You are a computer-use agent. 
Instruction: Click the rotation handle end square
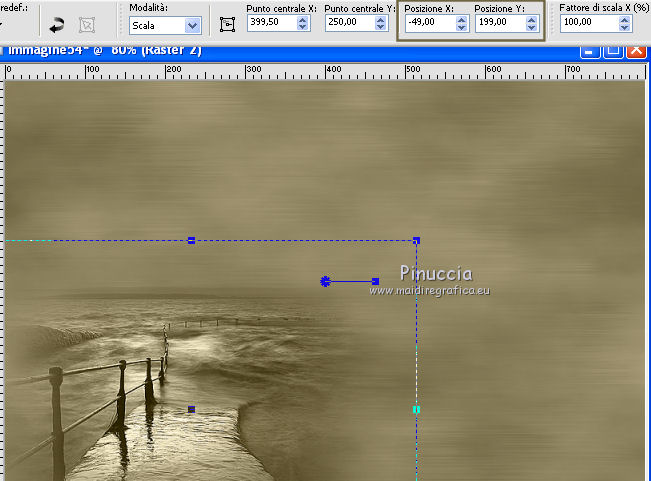point(376,281)
